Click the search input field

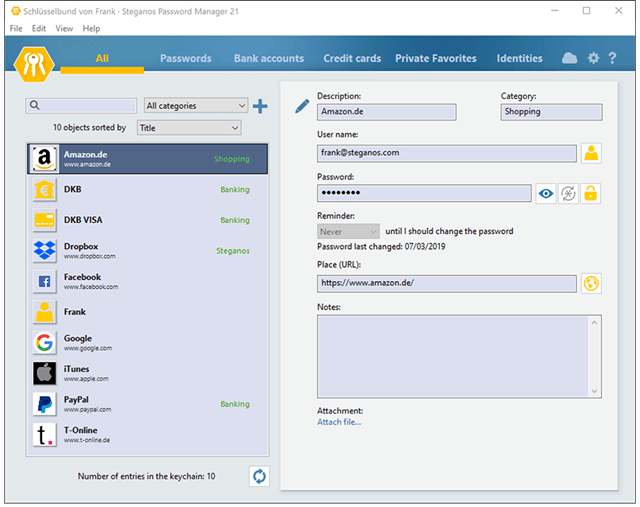tap(81, 106)
